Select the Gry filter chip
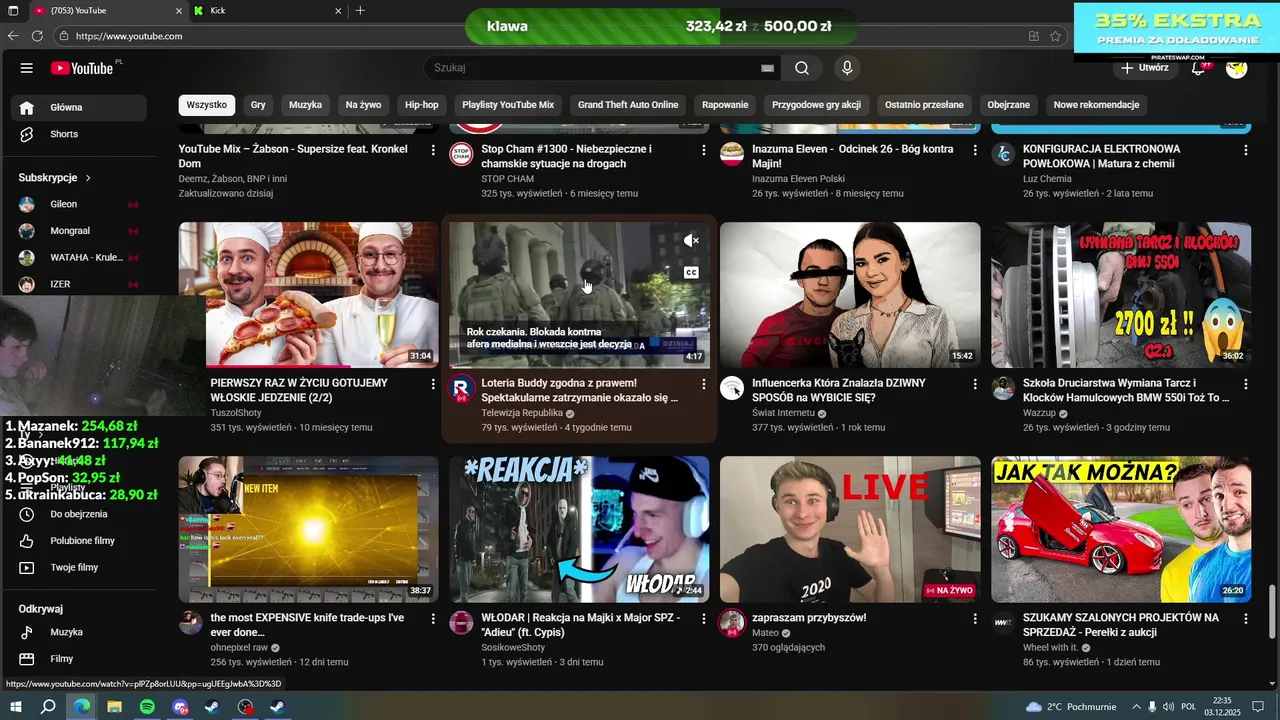Image resolution: width=1280 pixels, height=720 pixels. (258, 105)
